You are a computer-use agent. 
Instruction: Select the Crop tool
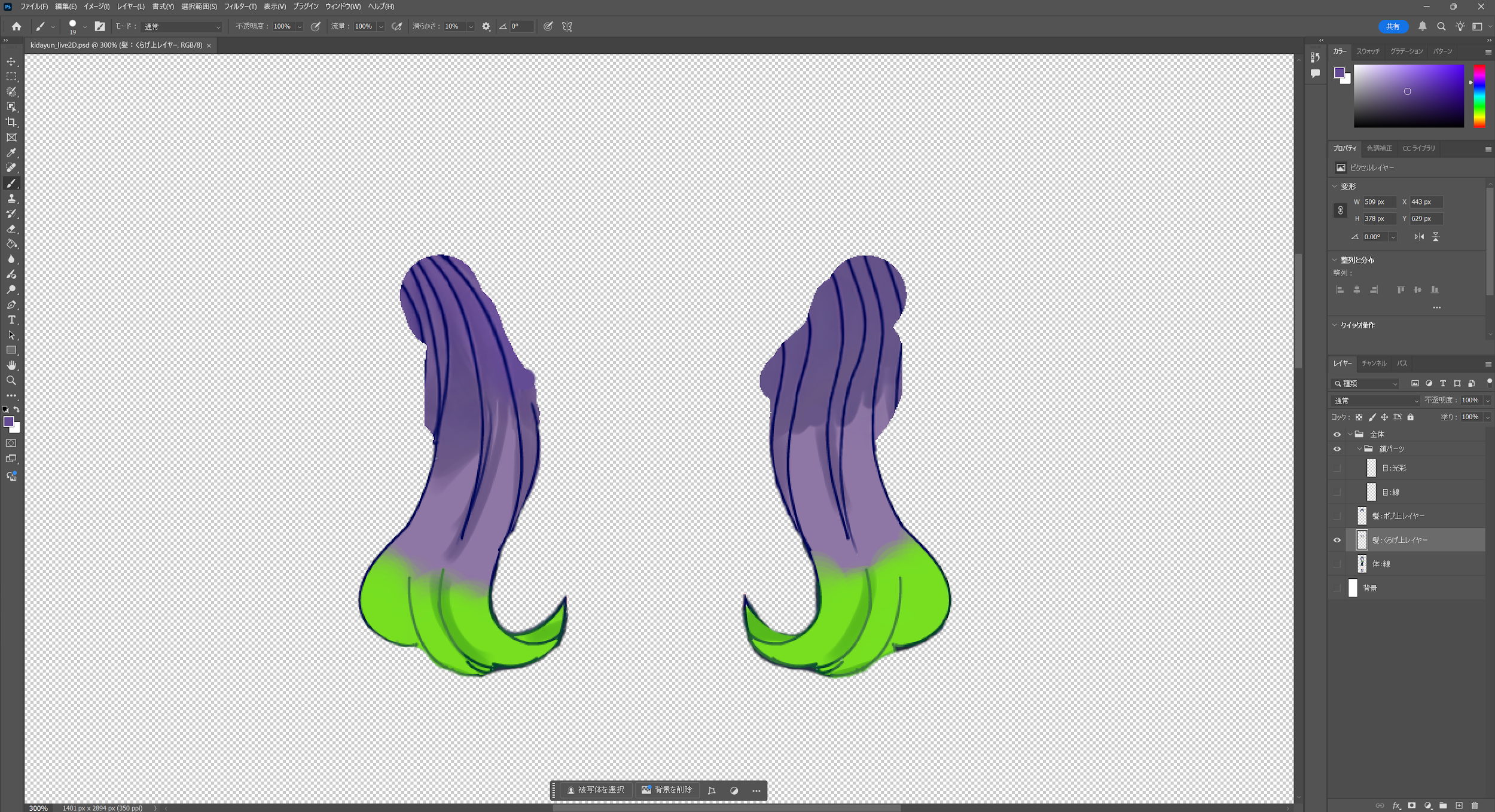pos(11,122)
